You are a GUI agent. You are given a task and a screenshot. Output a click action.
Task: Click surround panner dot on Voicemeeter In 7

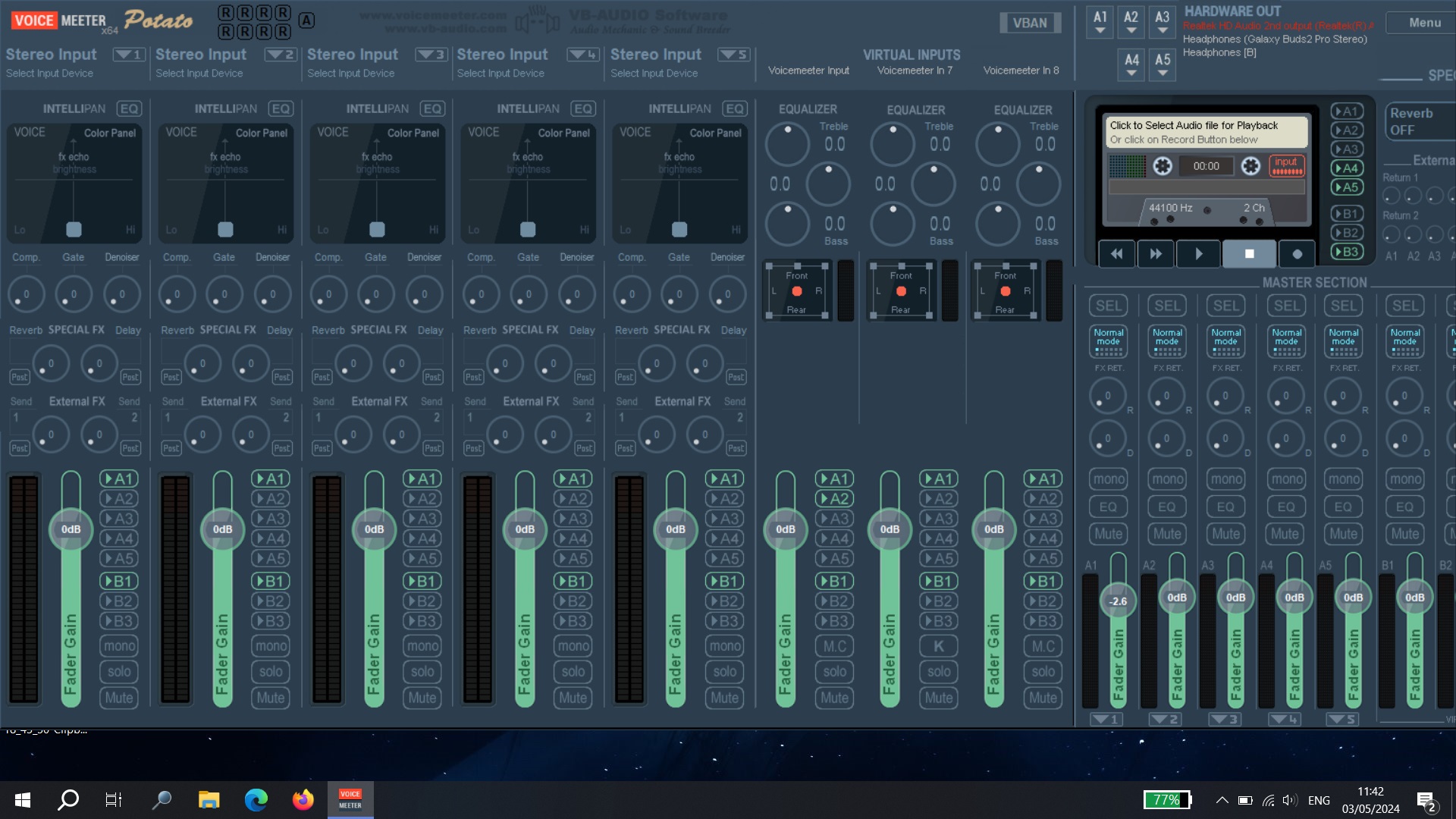pos(901,291)
